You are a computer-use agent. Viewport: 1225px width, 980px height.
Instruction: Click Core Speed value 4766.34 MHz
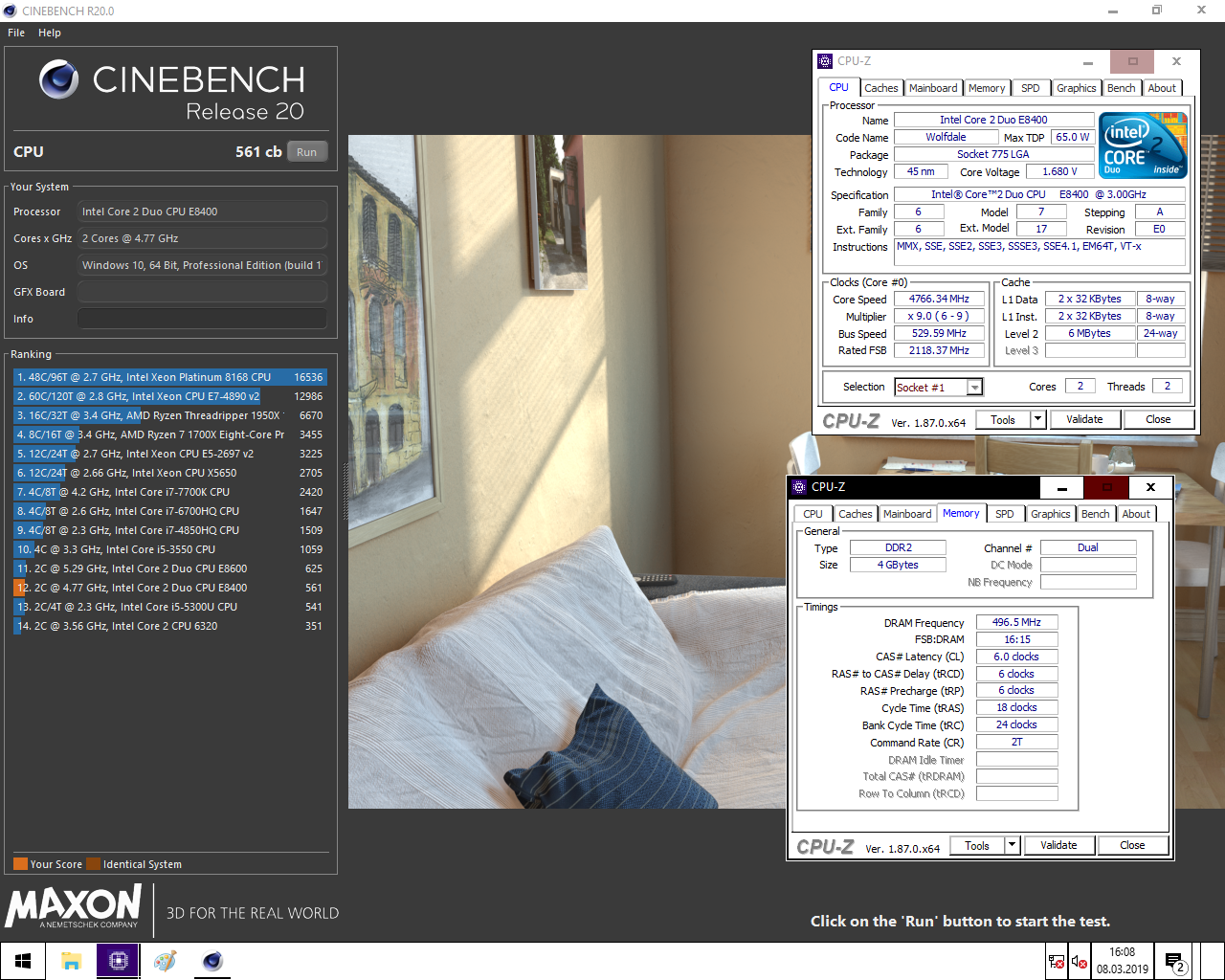(x=939, y=299)
